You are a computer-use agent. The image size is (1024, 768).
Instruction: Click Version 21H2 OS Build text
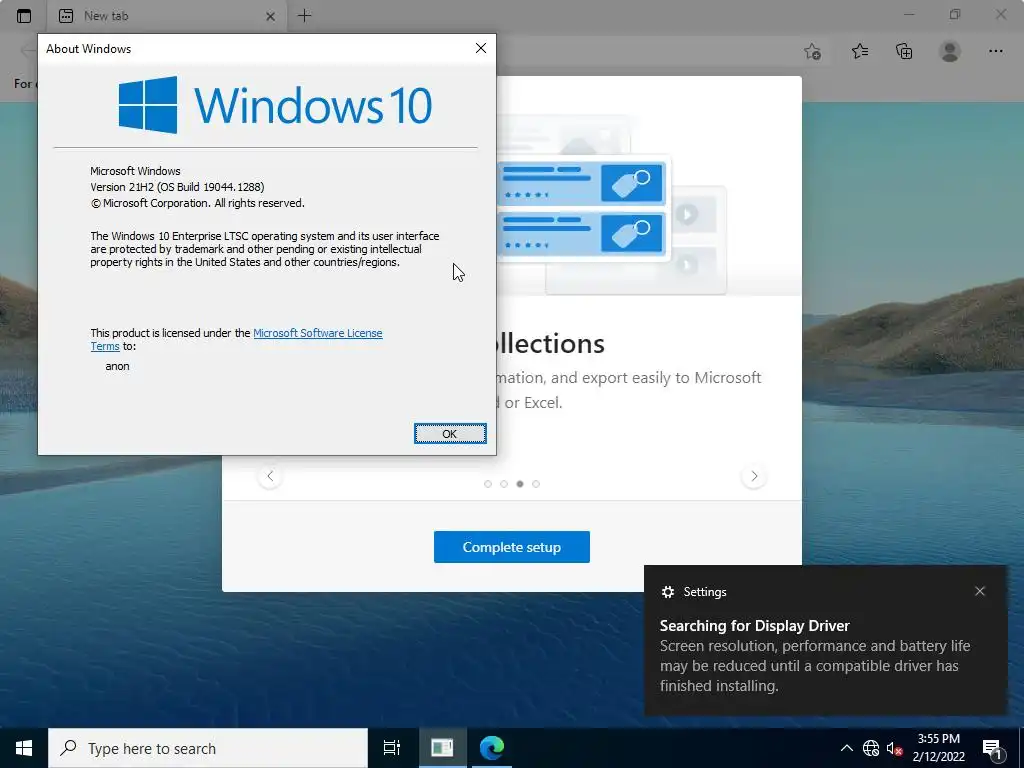[177, 187]
